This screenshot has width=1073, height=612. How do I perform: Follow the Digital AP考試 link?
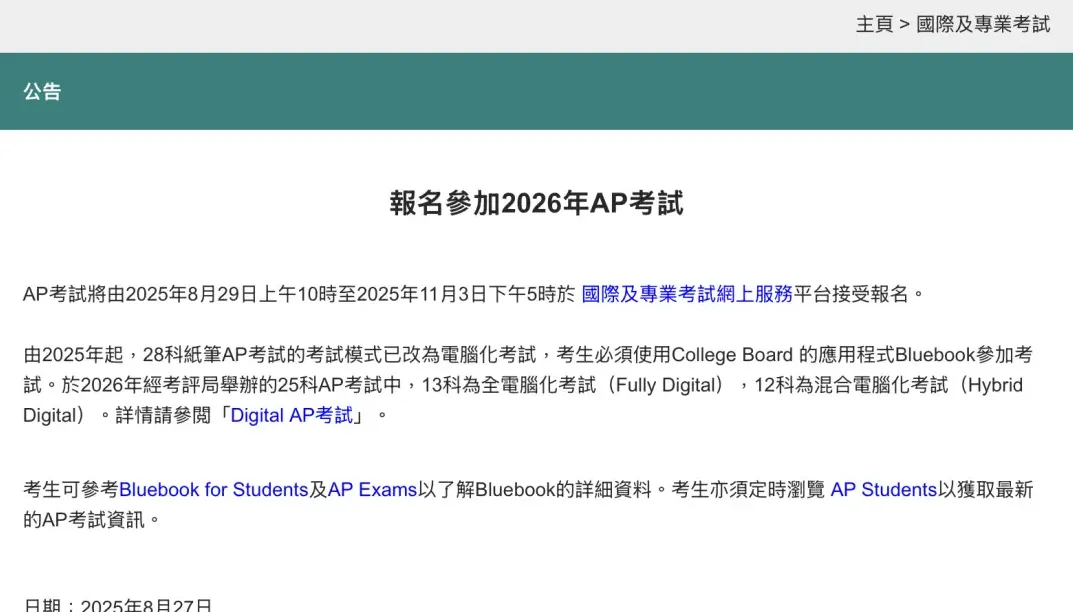click(x=292, y=416)
